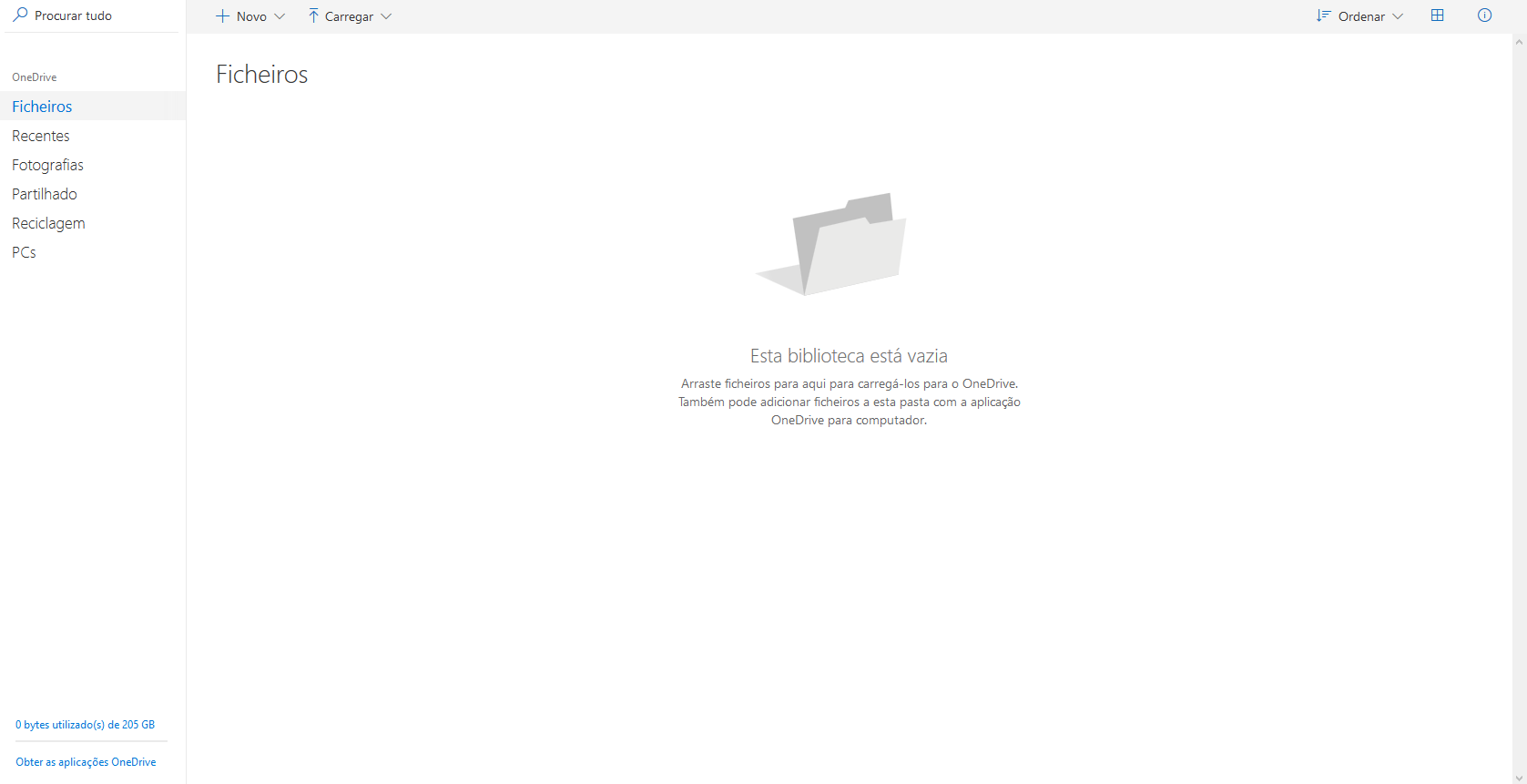The height and width of the screenshot is (784, 1527).
Task: Click the Carregar button label
Action: [349, 16]
